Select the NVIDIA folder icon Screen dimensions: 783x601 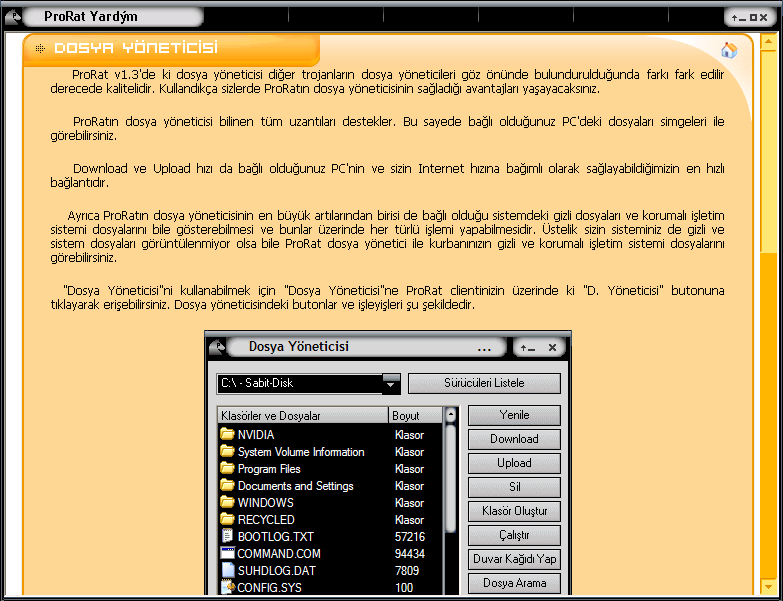227,435
